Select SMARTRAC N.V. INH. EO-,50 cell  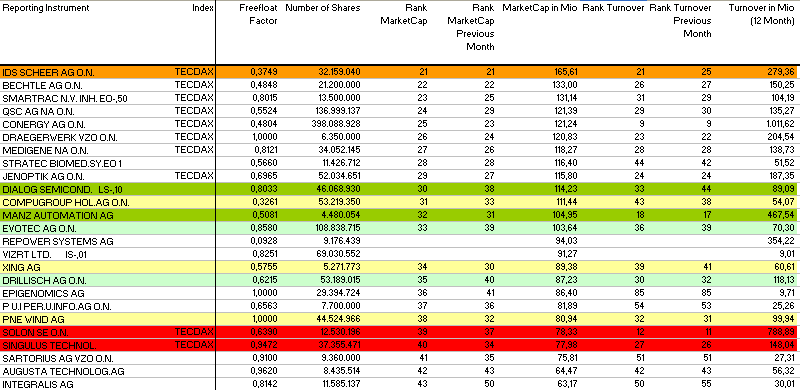[65, 99]
